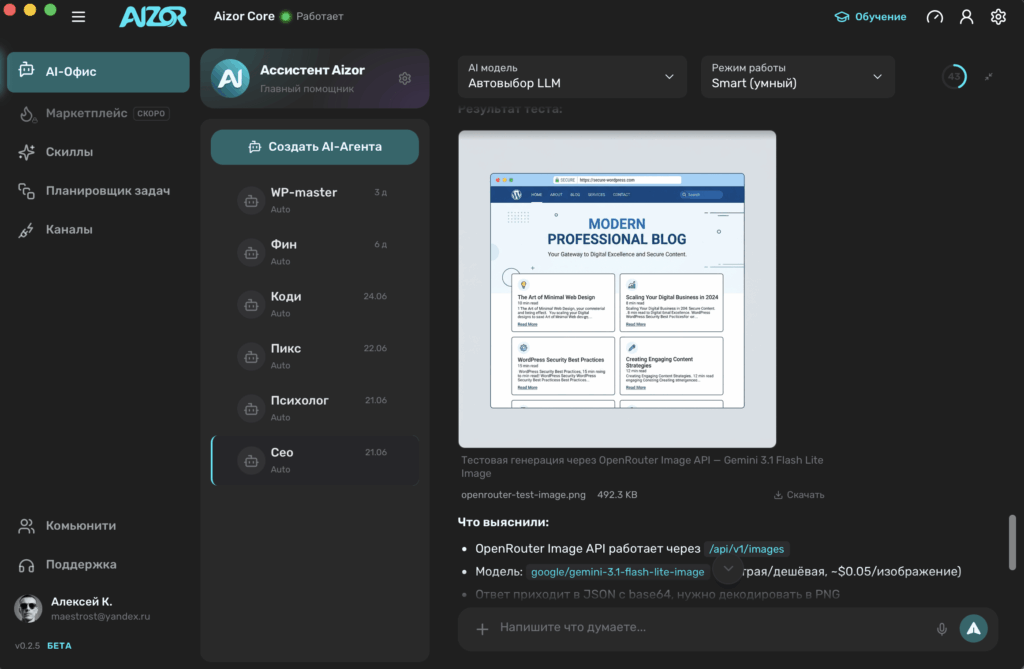The image size is (1024, 669).
Task: Click the microphone icon in input
Action: (942, 628)
